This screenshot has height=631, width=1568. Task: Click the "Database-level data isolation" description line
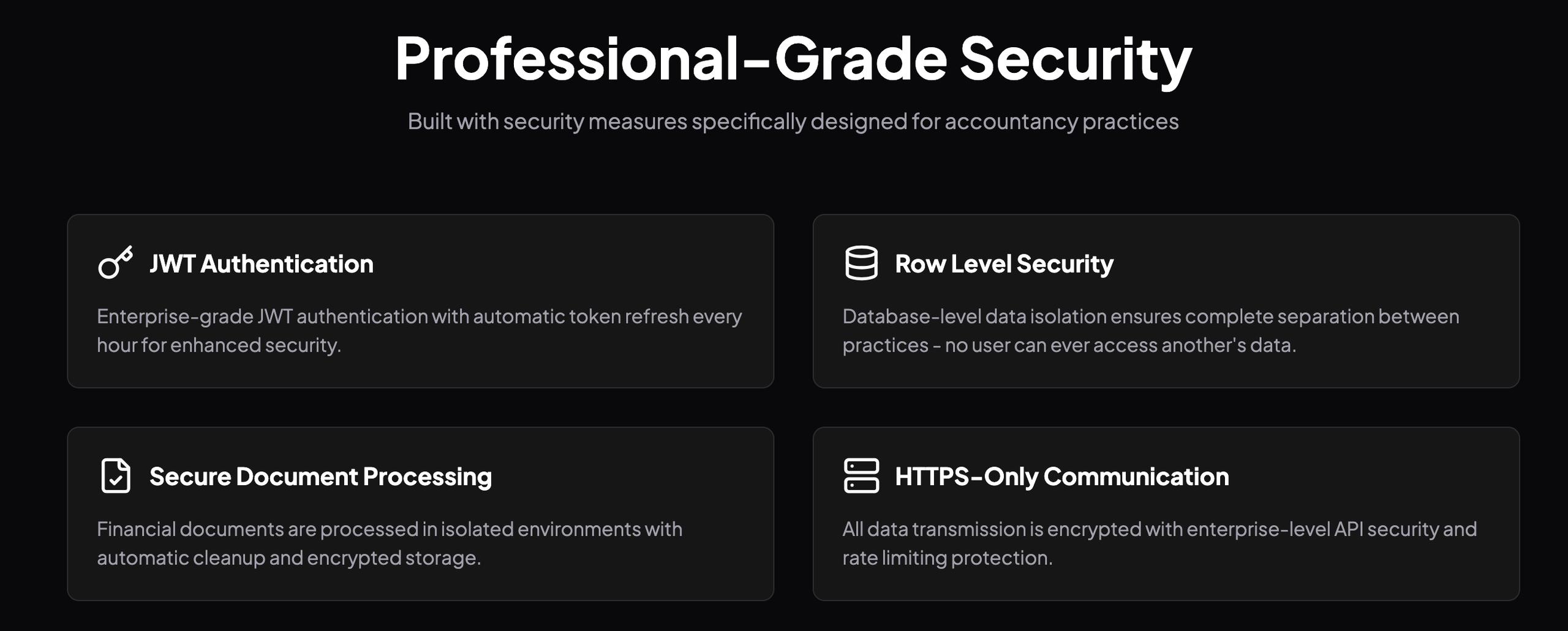tap(1150, 317)
